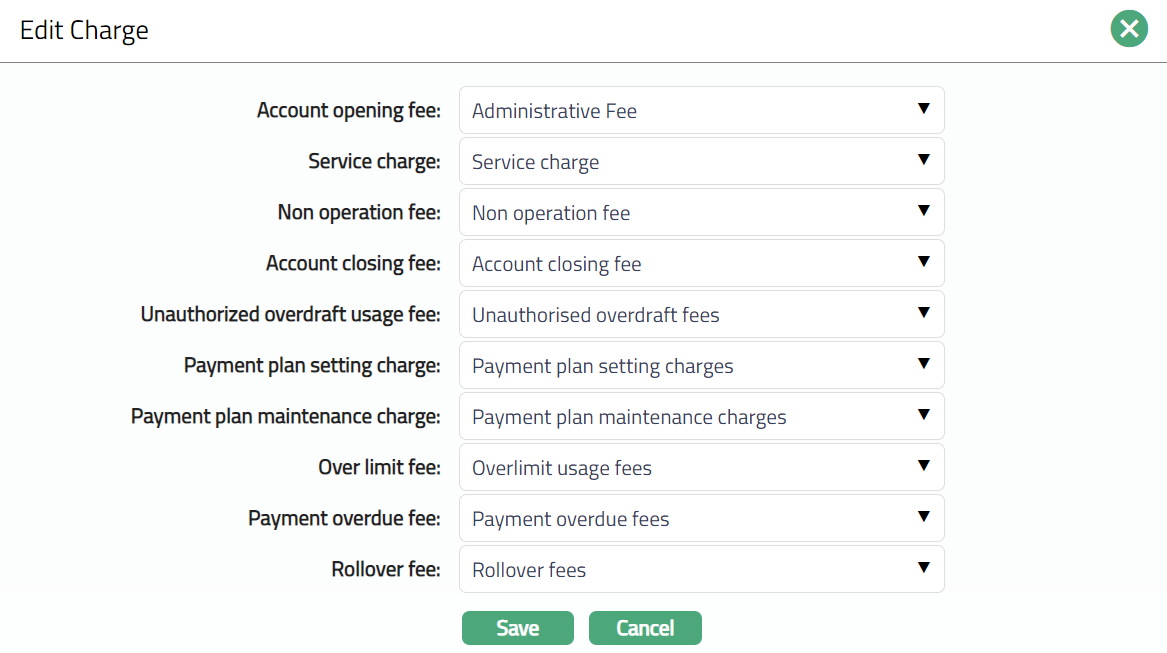This screenshot has width=1167, height=653.
Task: Open Unauthorized overdraft usage fee dropdown
Action: coord(701,314)
